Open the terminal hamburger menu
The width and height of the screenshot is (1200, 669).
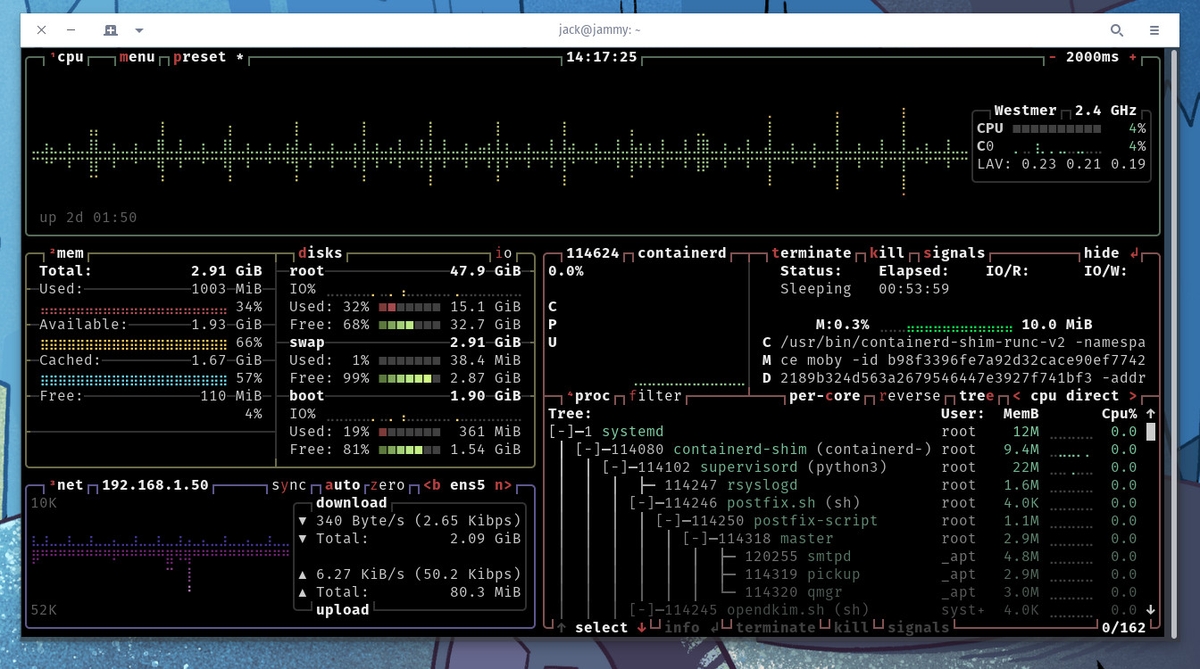pos(1155,30)
